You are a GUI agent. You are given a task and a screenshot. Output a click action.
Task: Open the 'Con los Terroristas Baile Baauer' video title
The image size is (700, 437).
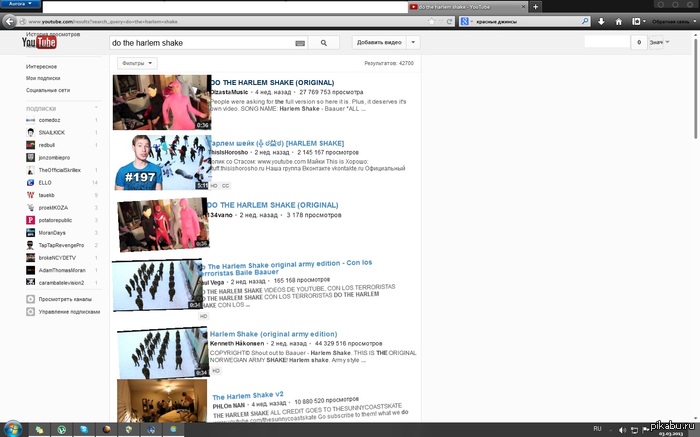[x=285, y=268]
